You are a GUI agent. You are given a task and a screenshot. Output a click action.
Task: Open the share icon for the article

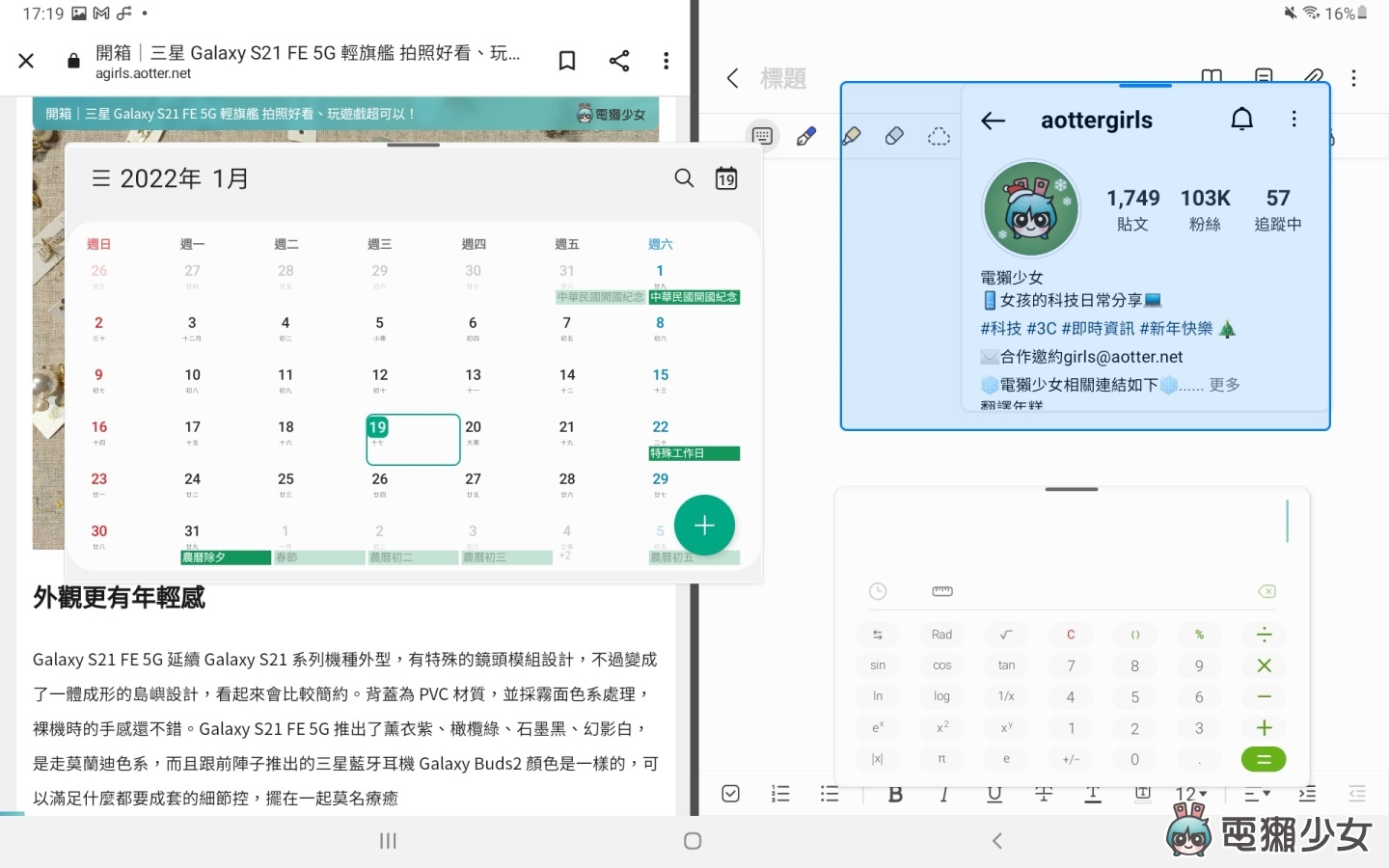(x=619, y=60)
